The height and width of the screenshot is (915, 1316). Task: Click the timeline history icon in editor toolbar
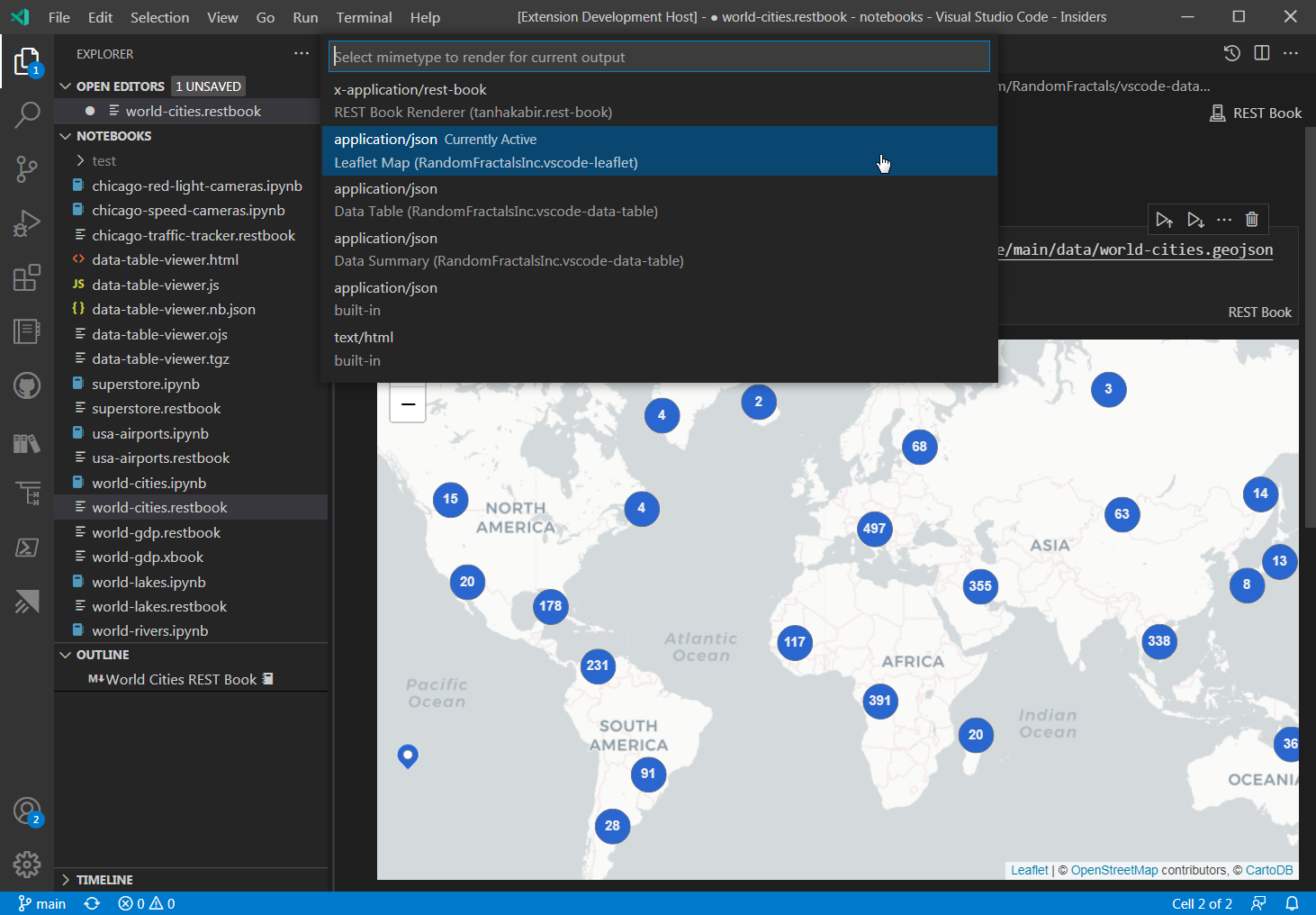(x=1232, y=53)
